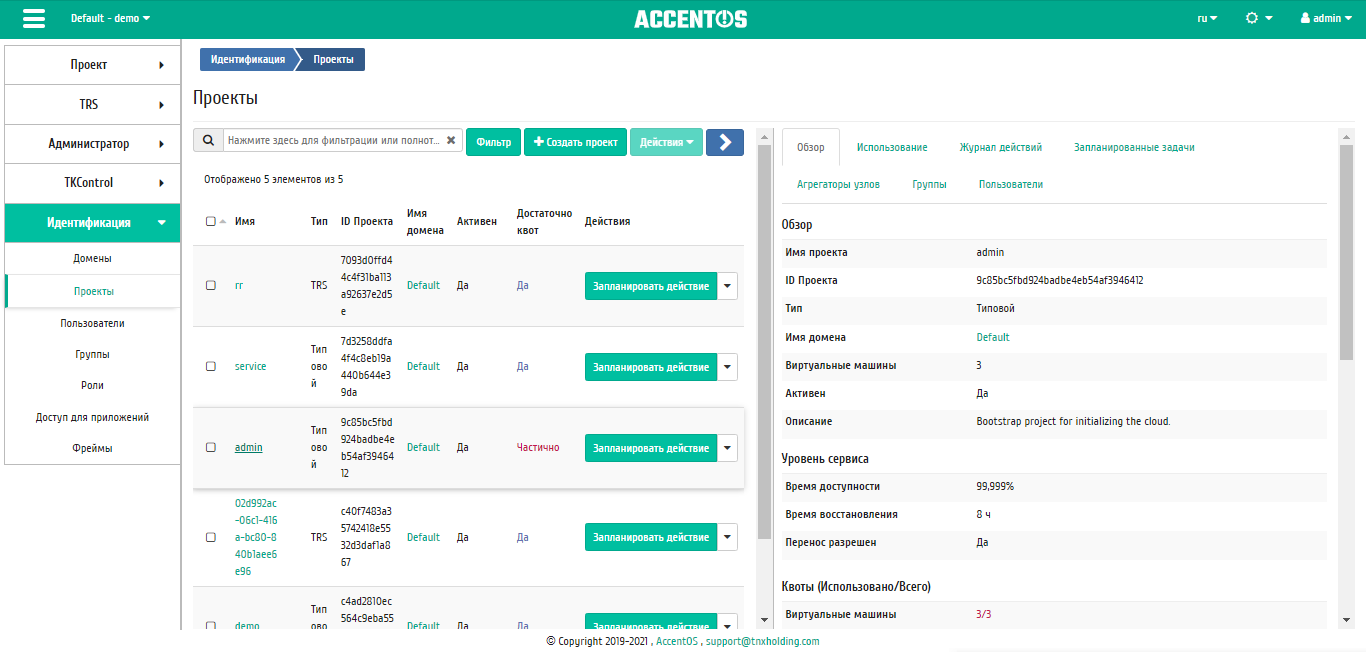Expand action dropdown arrow for row rr

[x=728, y=286]
